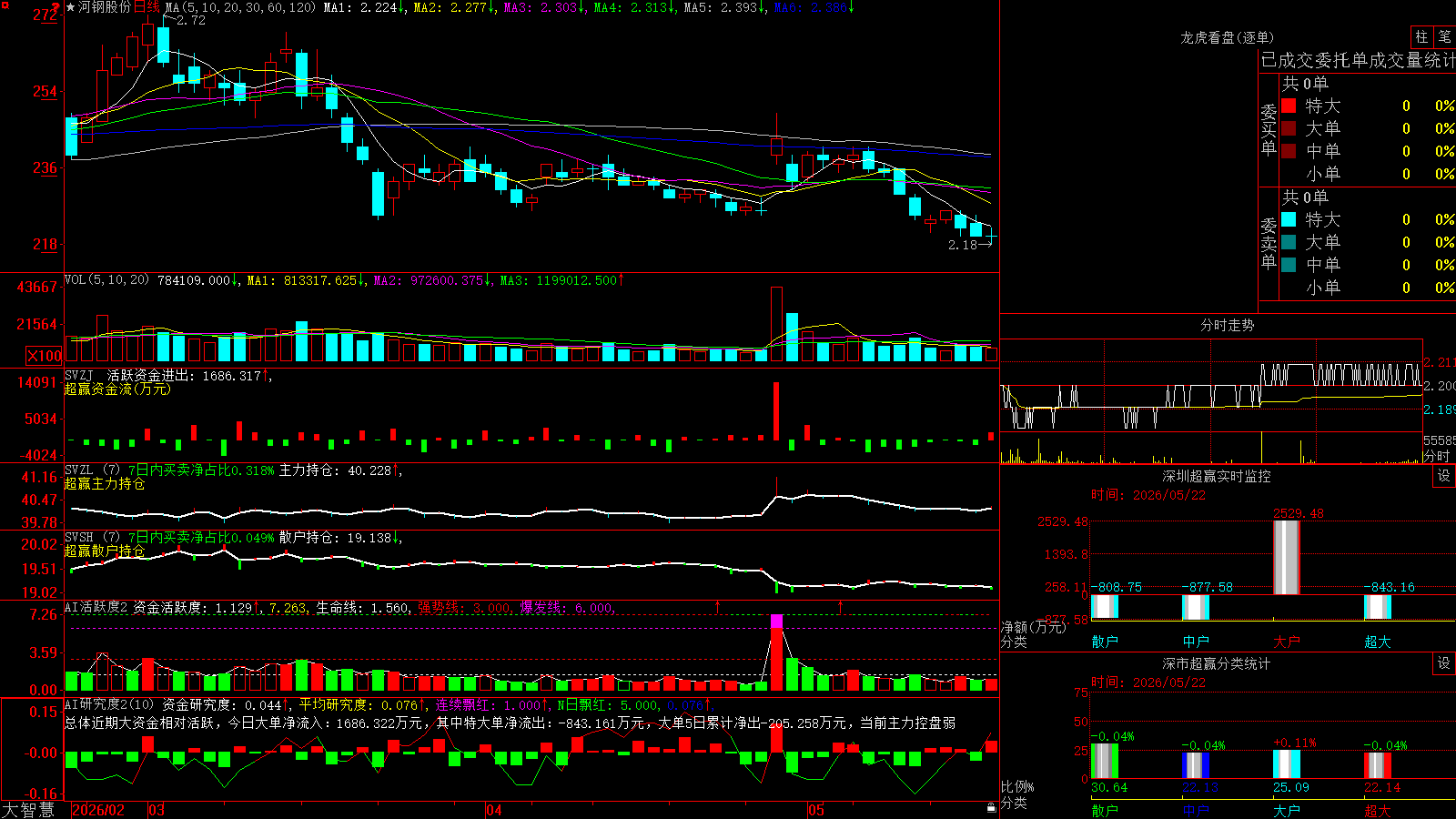The width and height of the screenshot is (1456, 819).
Task: Click the red 大户 category label under 实时监控 chart
Action: pyautogui.click(x=1287, y=642)
